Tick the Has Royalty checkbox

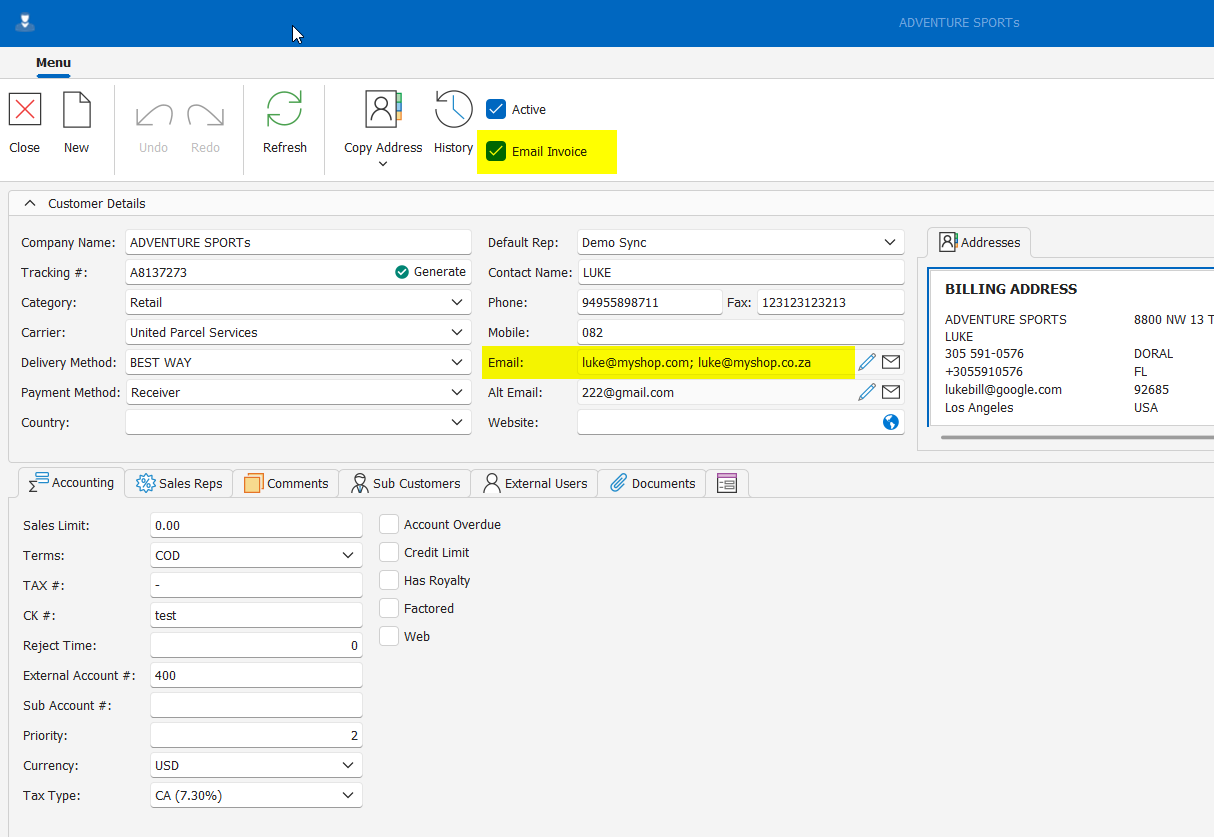click(x=389, y=580)
